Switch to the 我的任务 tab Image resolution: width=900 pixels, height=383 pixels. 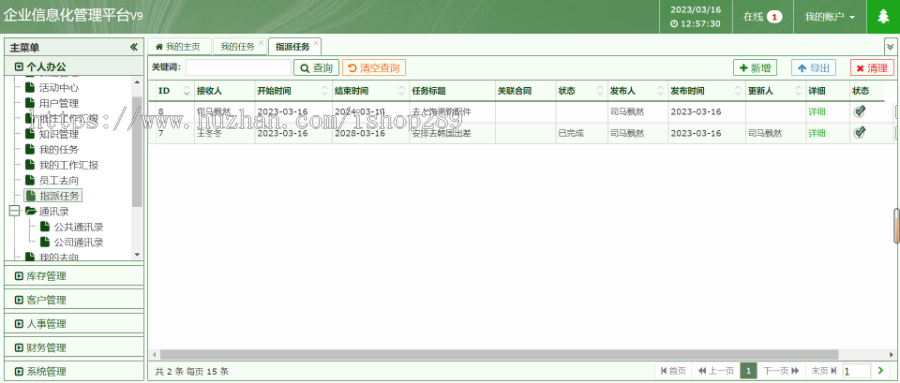point(237,47)
